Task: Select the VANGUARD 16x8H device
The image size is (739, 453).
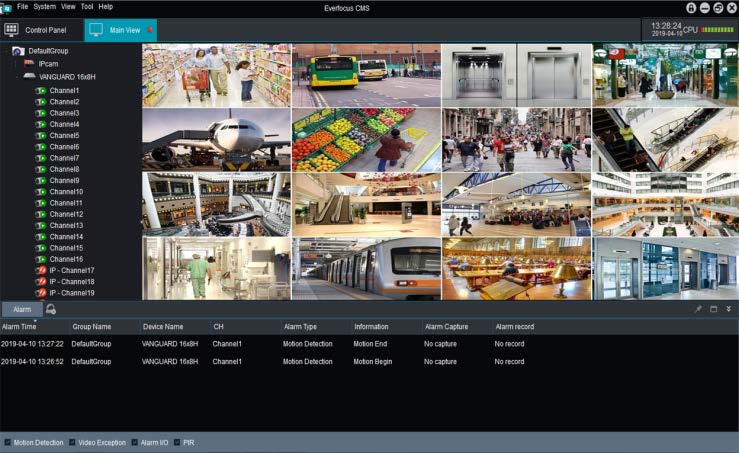Action: 67,77
